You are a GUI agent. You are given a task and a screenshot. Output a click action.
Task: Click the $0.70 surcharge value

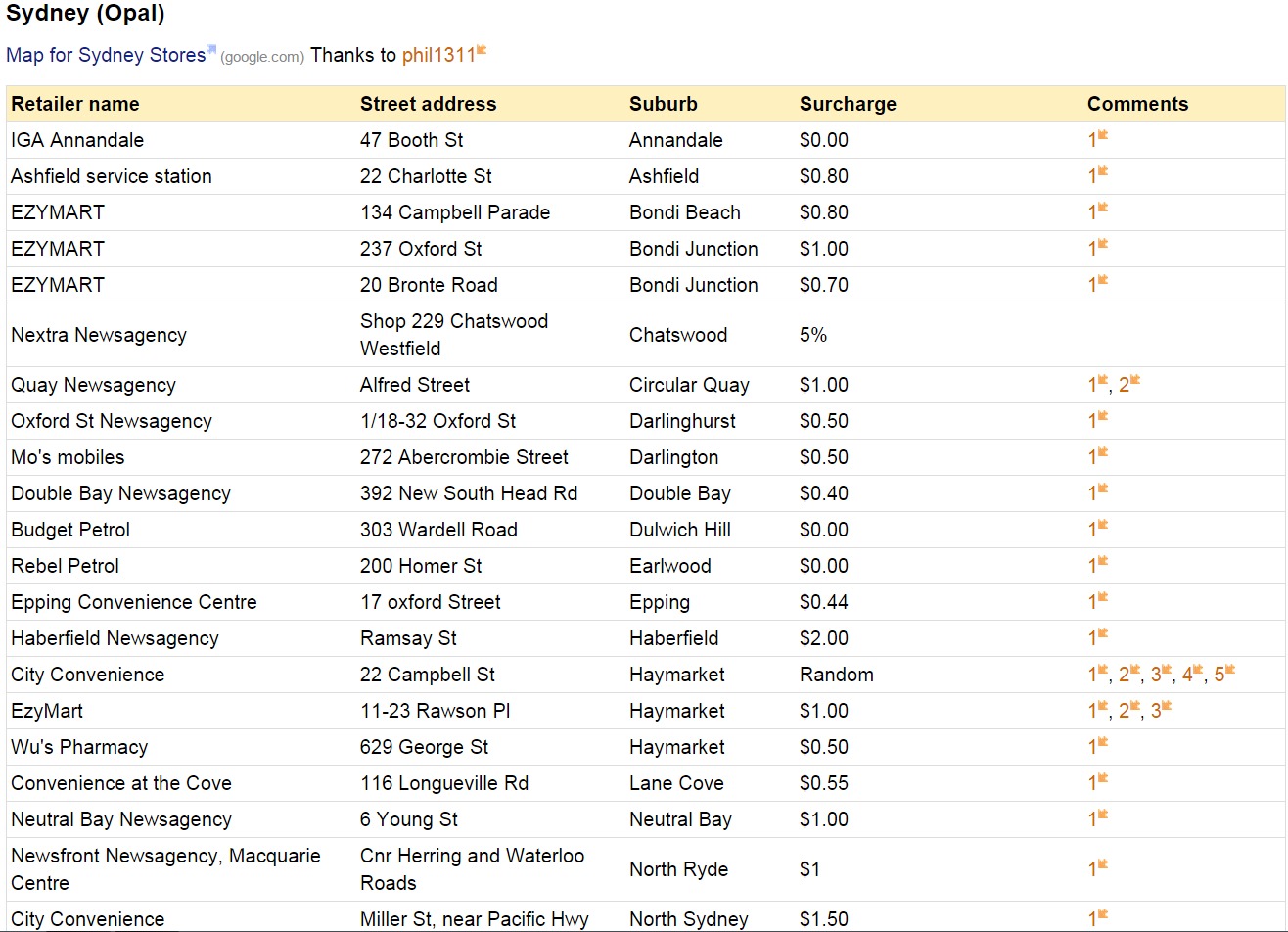(824, 285)
